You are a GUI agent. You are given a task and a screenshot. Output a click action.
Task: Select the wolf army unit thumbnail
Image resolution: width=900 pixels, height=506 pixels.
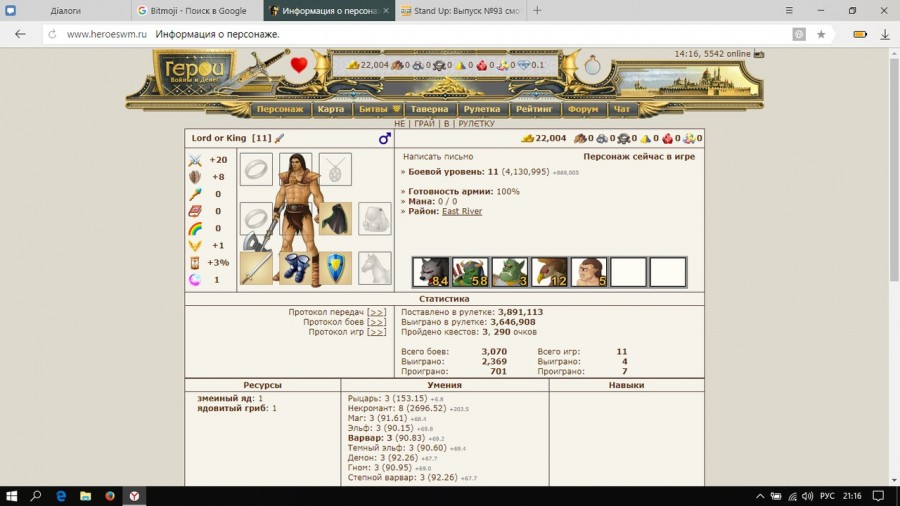tap(430, 272)
